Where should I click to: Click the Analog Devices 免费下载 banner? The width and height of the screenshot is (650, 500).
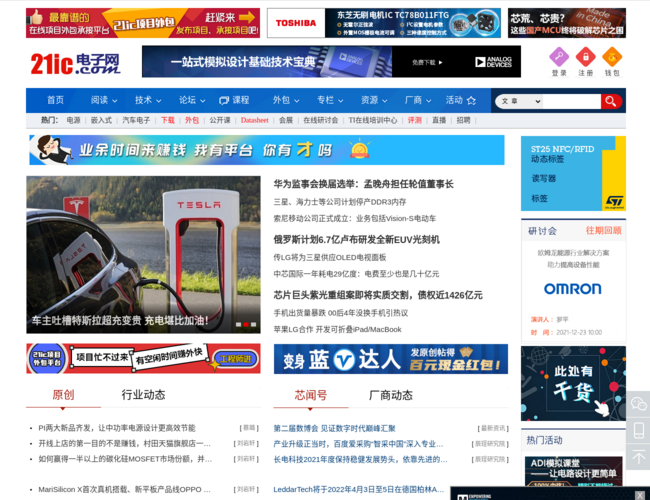[x=331, y=61]
